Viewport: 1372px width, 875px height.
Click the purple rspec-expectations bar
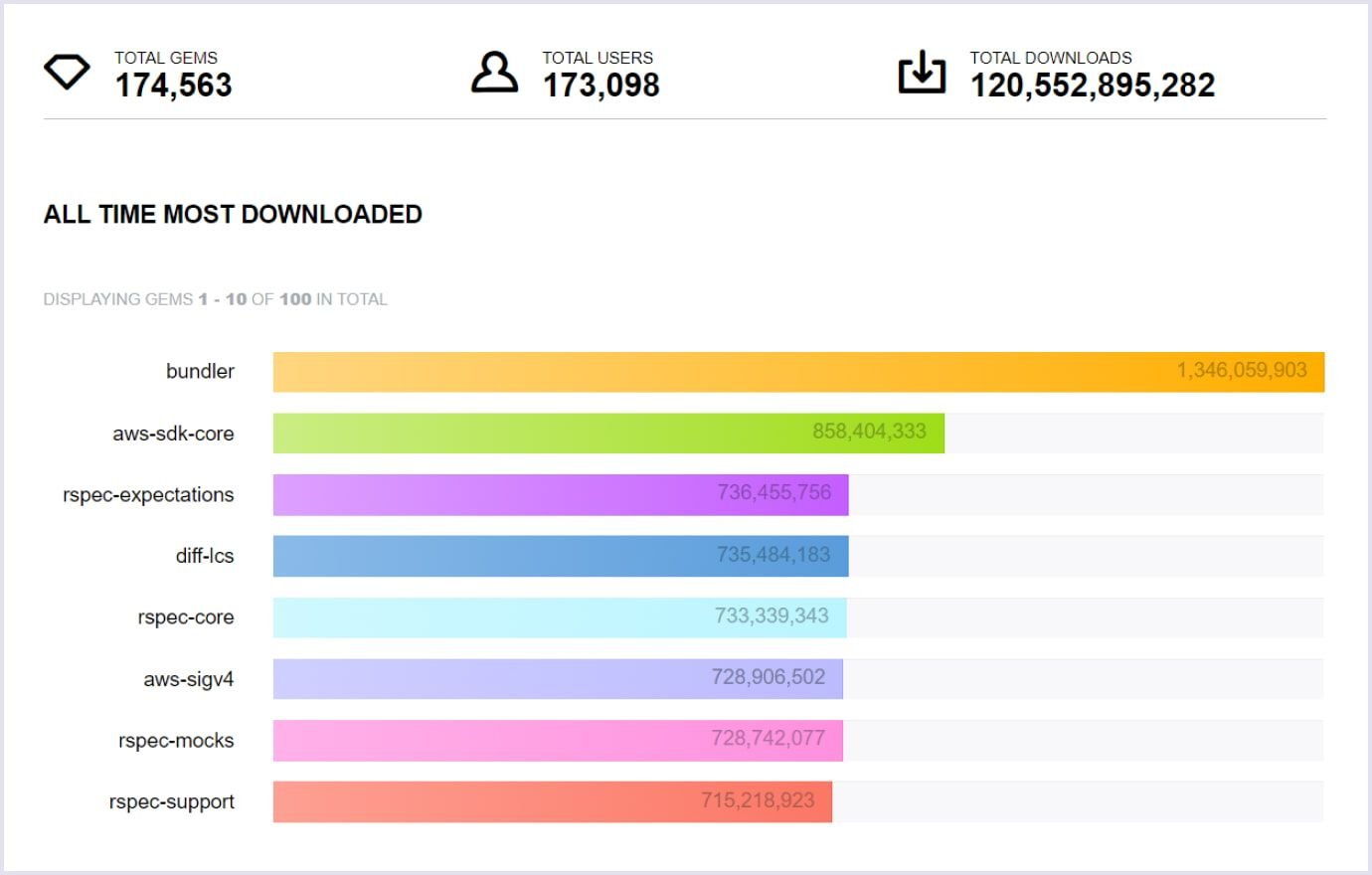(561, 495)
